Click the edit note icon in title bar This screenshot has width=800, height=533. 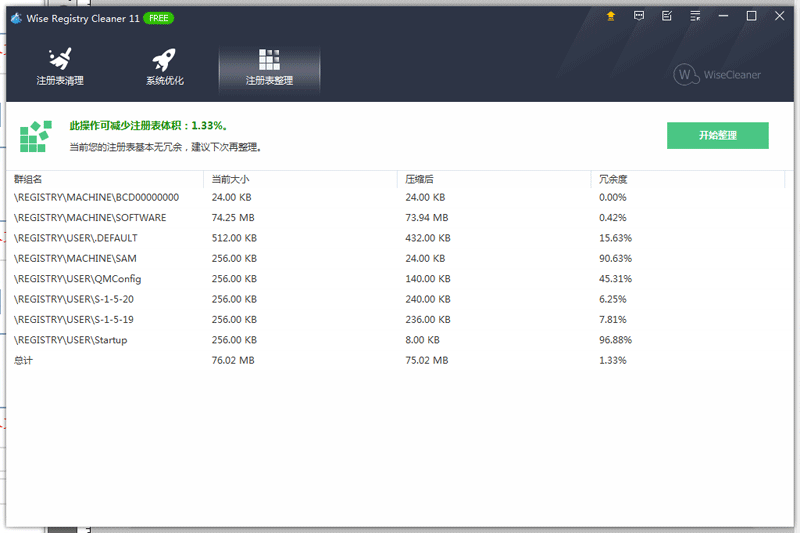click(x=667, y=16)
